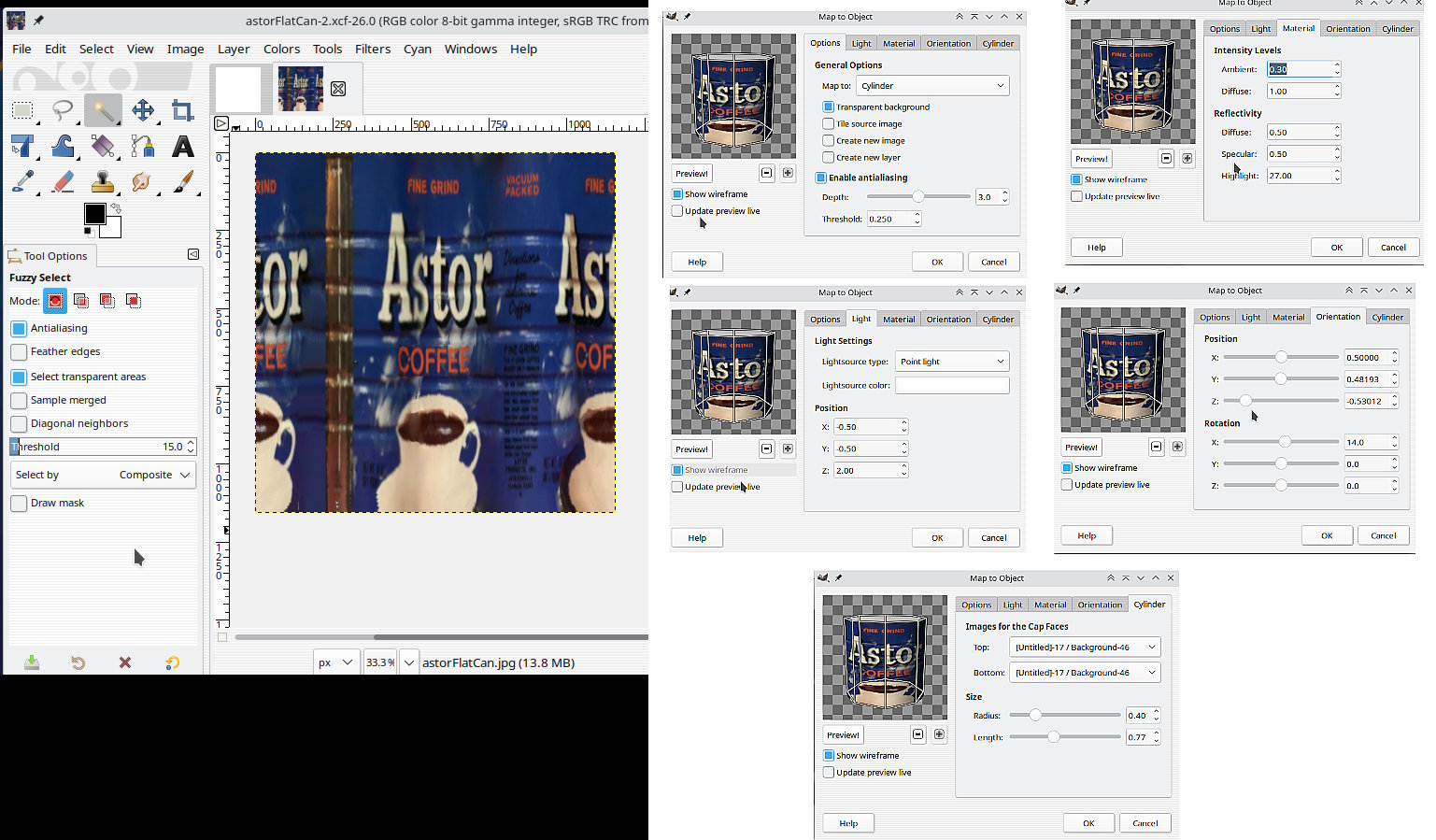
Task: Click the Radius slider in Cylinder tab
Action: tap(1065, 715)
